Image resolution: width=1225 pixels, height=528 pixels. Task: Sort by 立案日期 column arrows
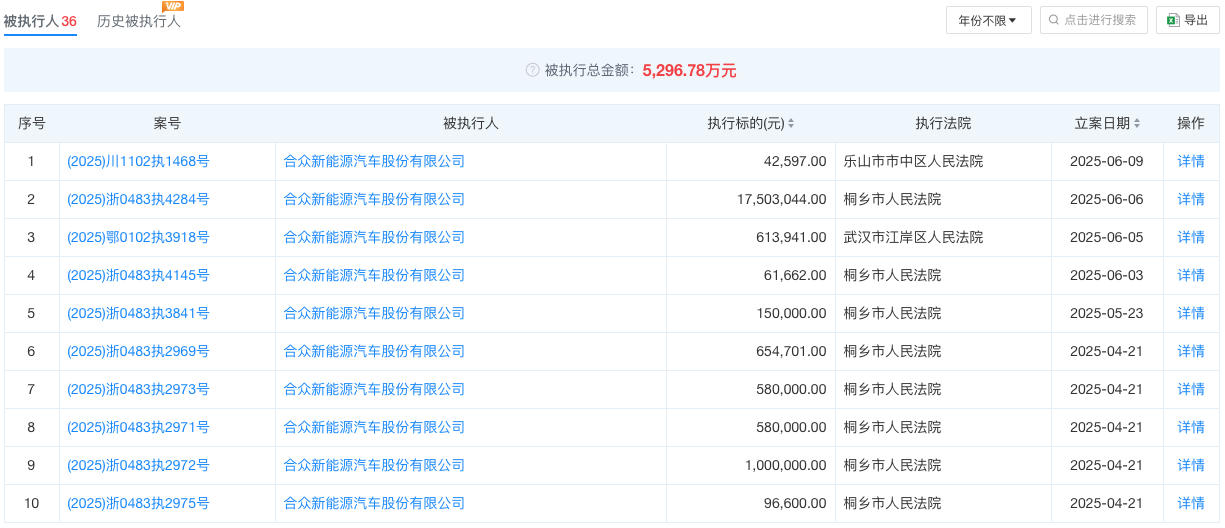pyautogui.click(x=1137, y=124)
